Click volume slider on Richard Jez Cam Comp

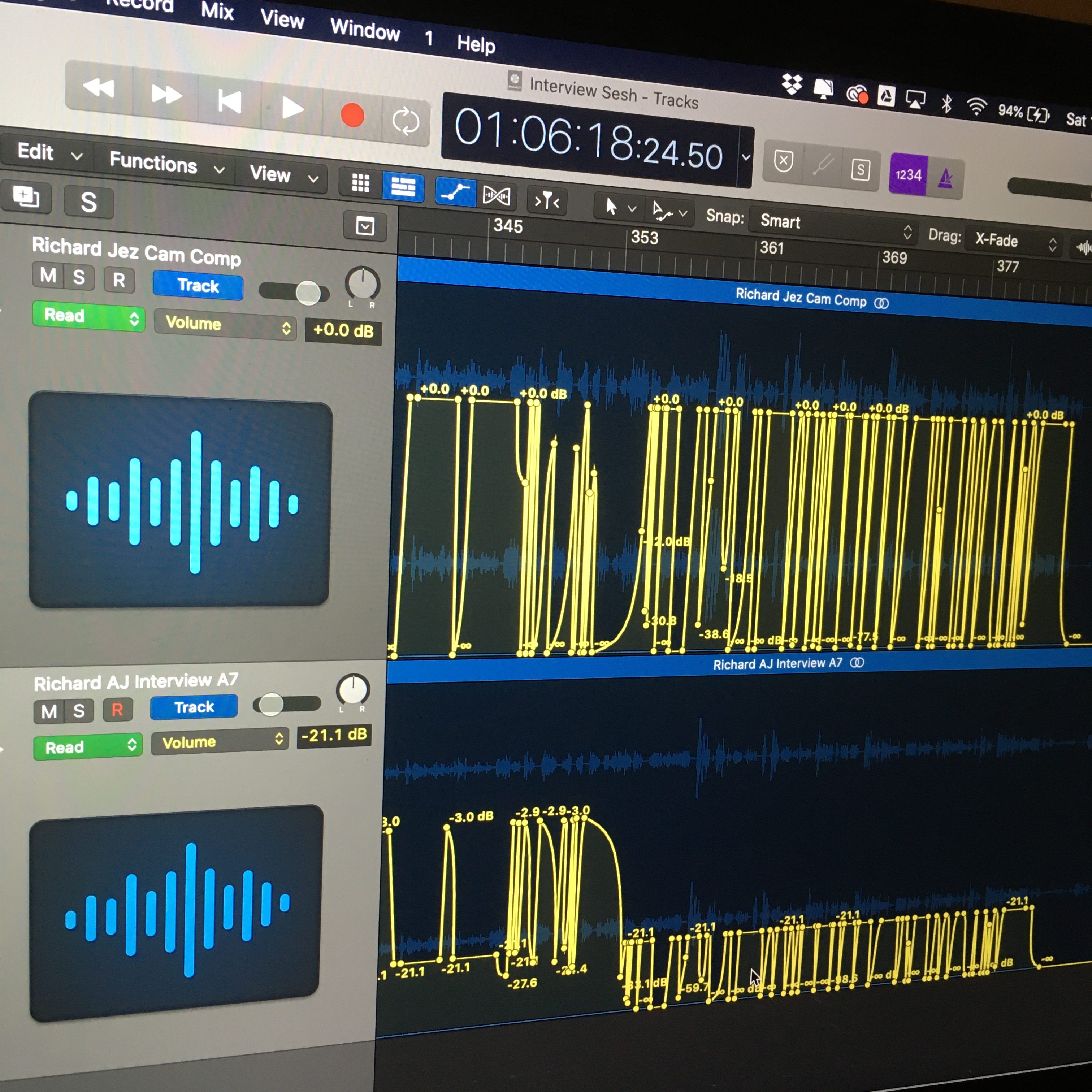click(294, 292)
